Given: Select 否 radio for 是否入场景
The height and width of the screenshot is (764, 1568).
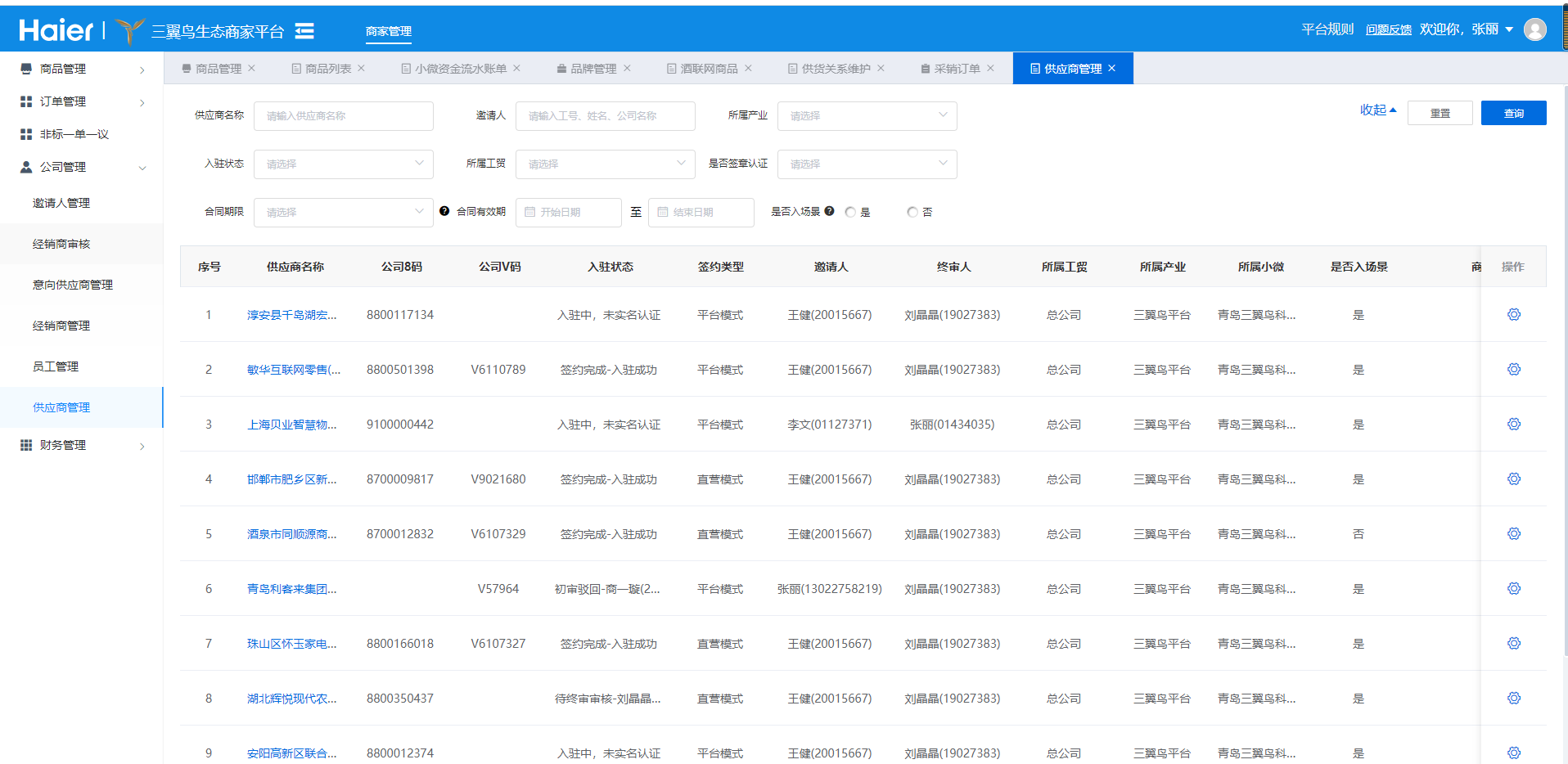Looking at the screenshot, I should pyautogui.click(x=912, y=212).
